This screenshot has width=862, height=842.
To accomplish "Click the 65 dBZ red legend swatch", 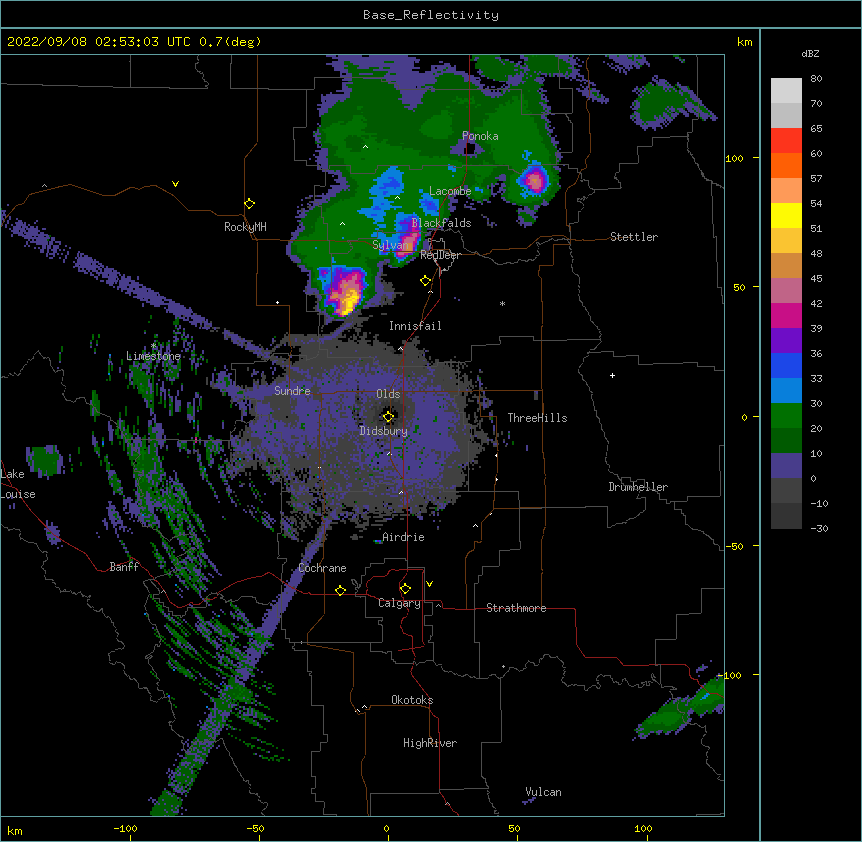I will pyautogui.click(x=786, y=140).
